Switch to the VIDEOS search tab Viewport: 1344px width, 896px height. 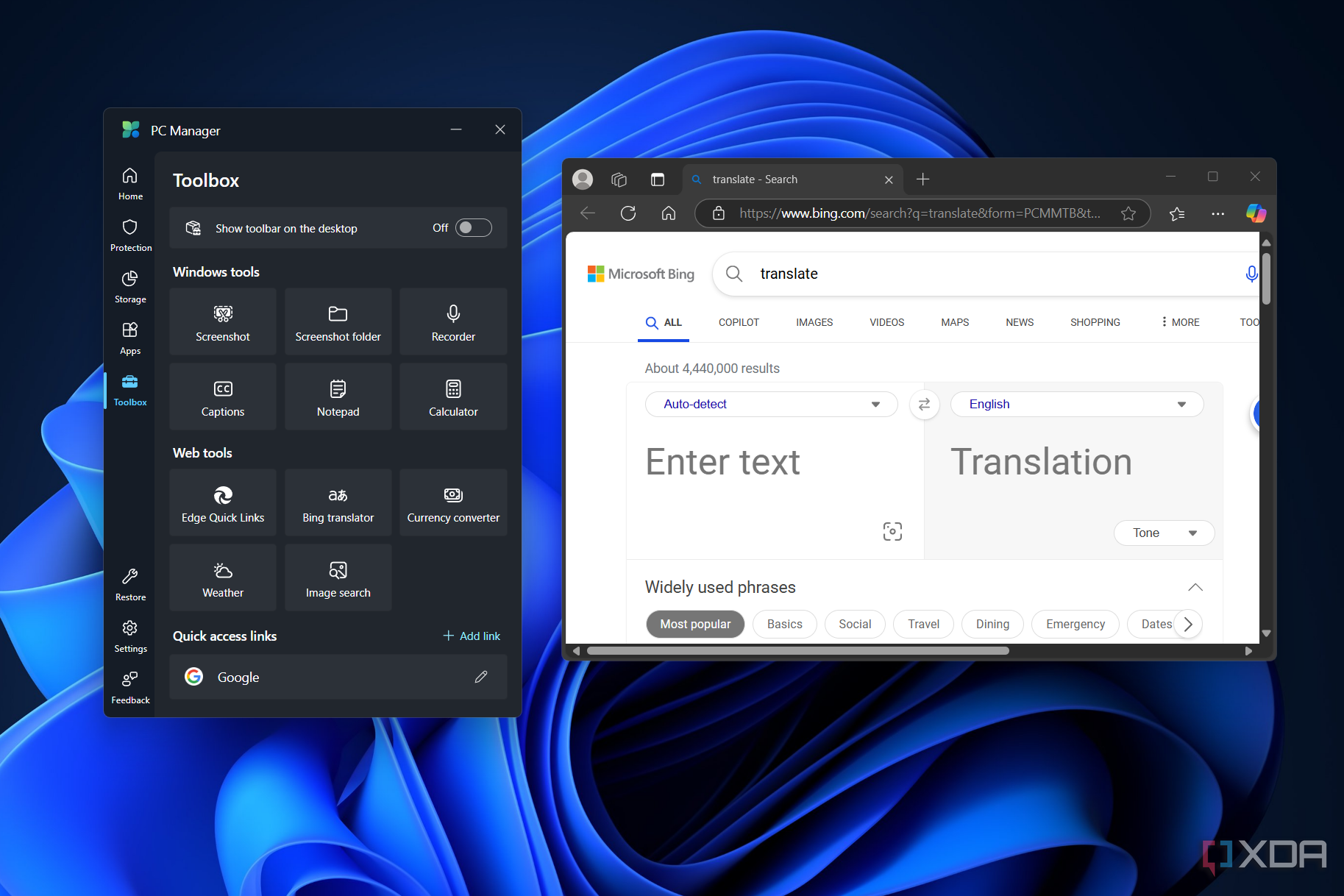[x=886, y=322]
